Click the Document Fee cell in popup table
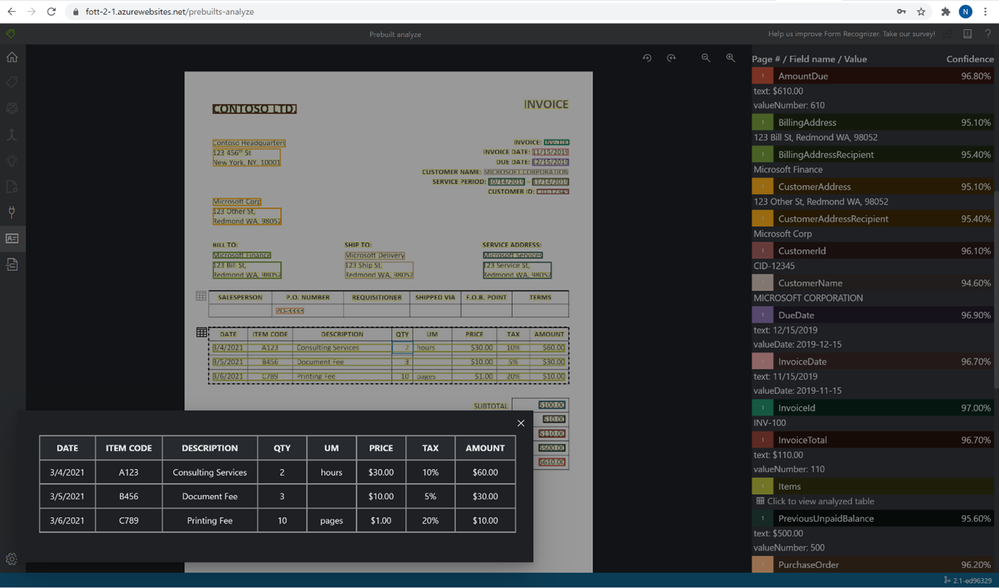Screen dimensions: 999x588 tap(210, 496)
